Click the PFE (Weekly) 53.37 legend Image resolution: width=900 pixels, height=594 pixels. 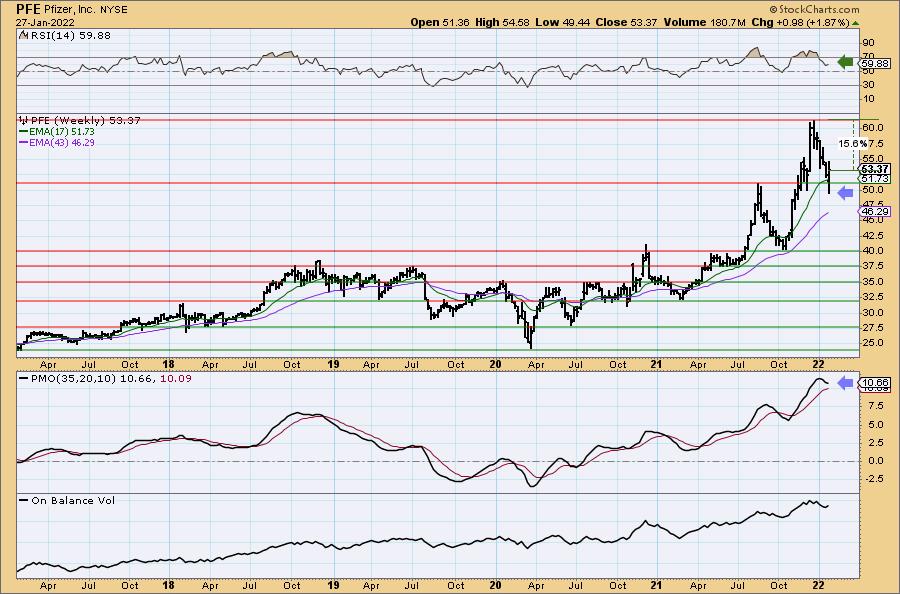(86, 121)
